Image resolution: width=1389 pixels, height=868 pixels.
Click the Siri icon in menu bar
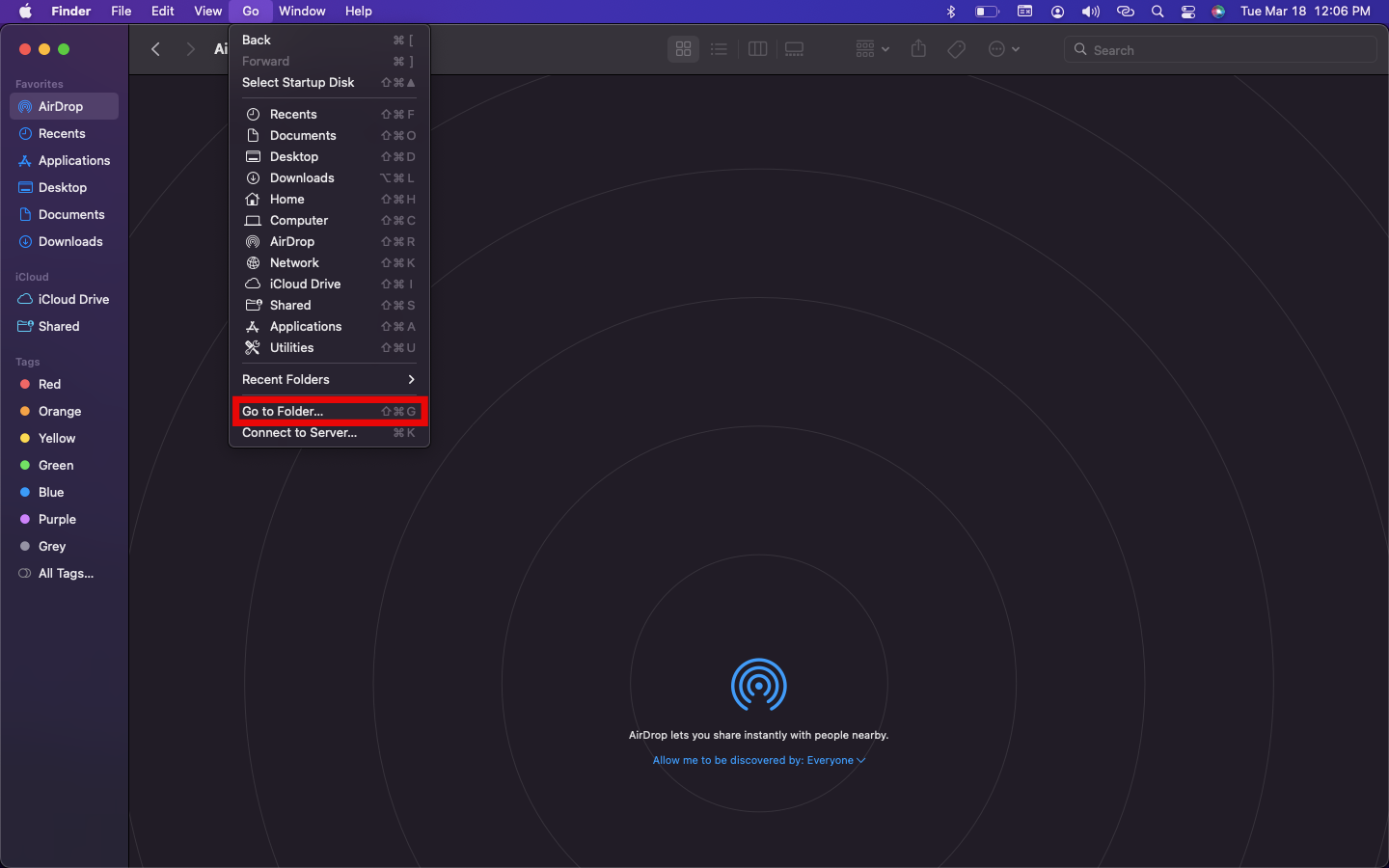[x=1218, y=11]
